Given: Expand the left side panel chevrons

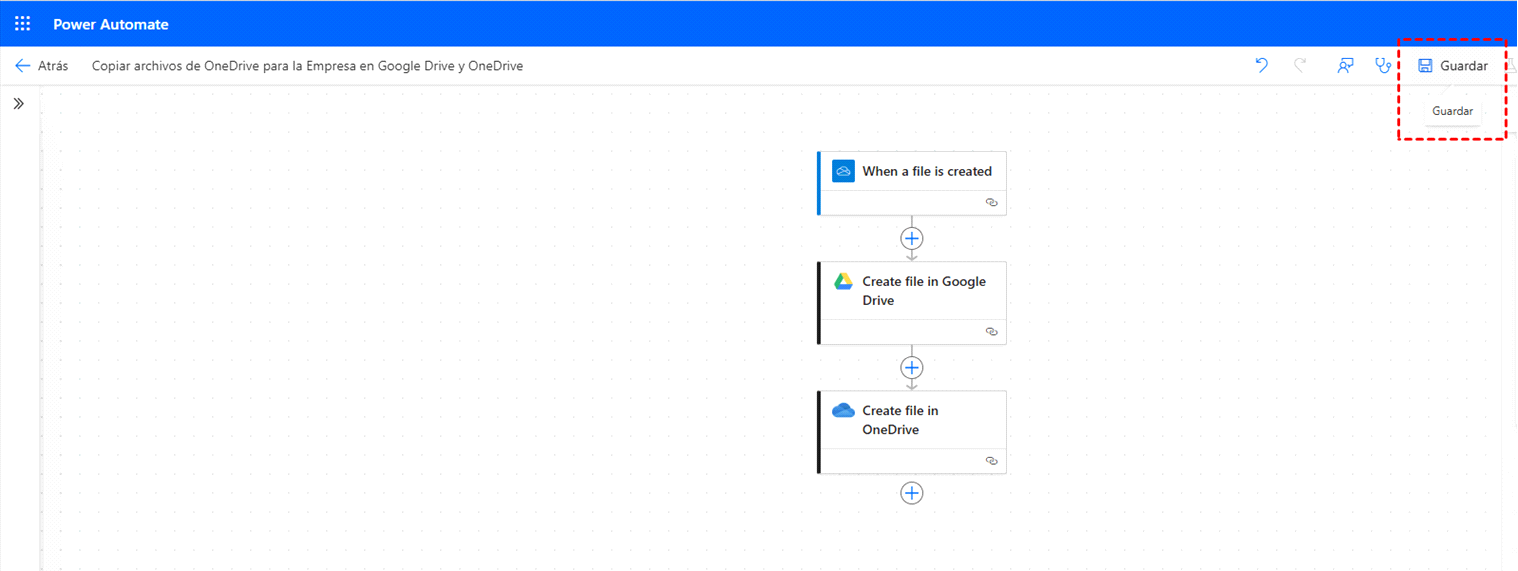Looking at the screenshot, I should tap(18, 103).
